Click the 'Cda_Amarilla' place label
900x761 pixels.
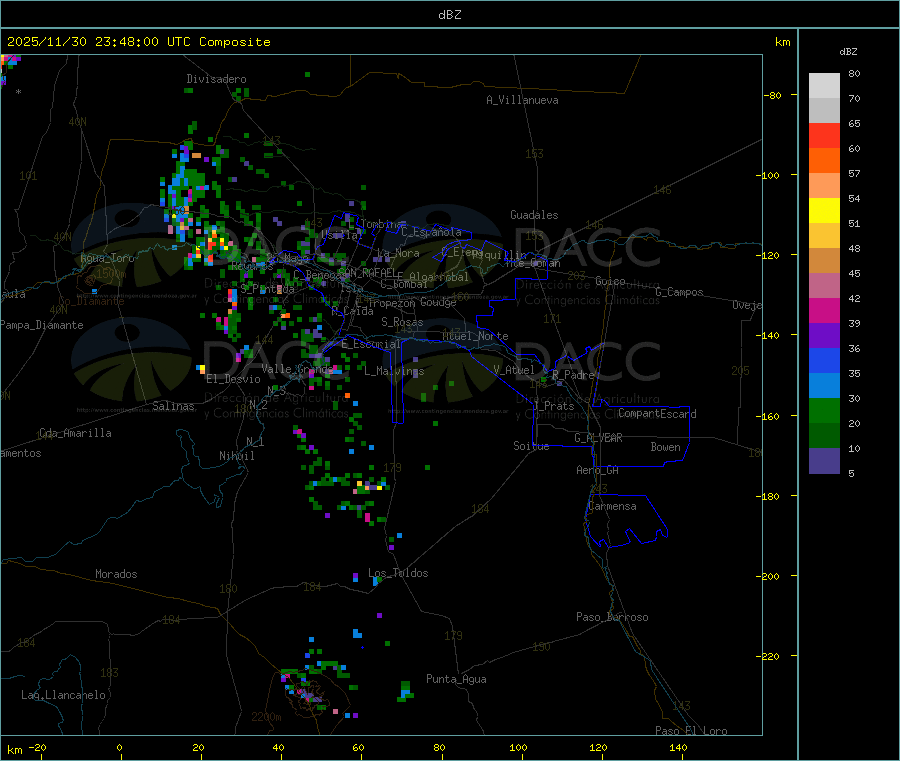pyautogui.click(x=75, y=433)
